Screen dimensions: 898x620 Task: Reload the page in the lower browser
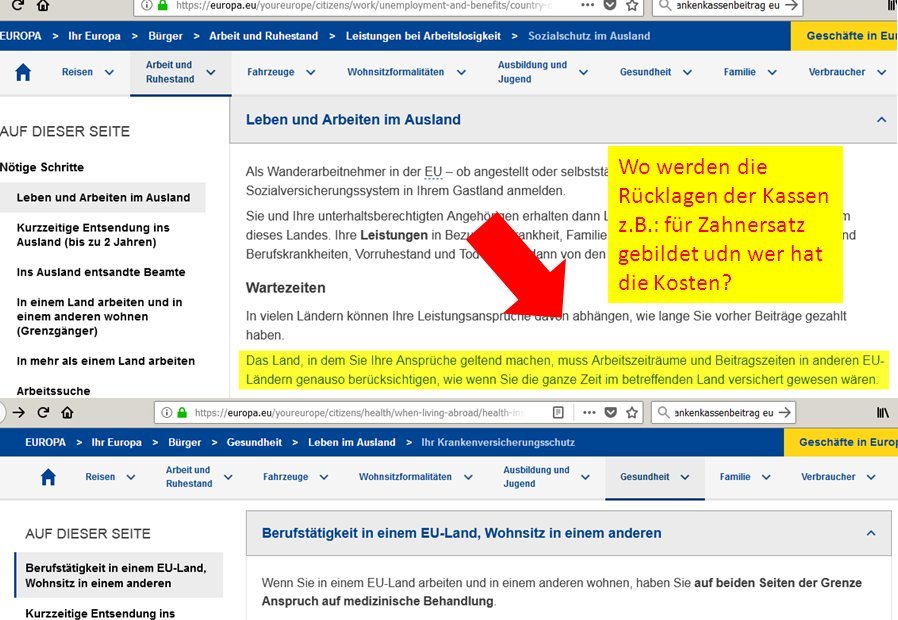click(x=43, y=412)
